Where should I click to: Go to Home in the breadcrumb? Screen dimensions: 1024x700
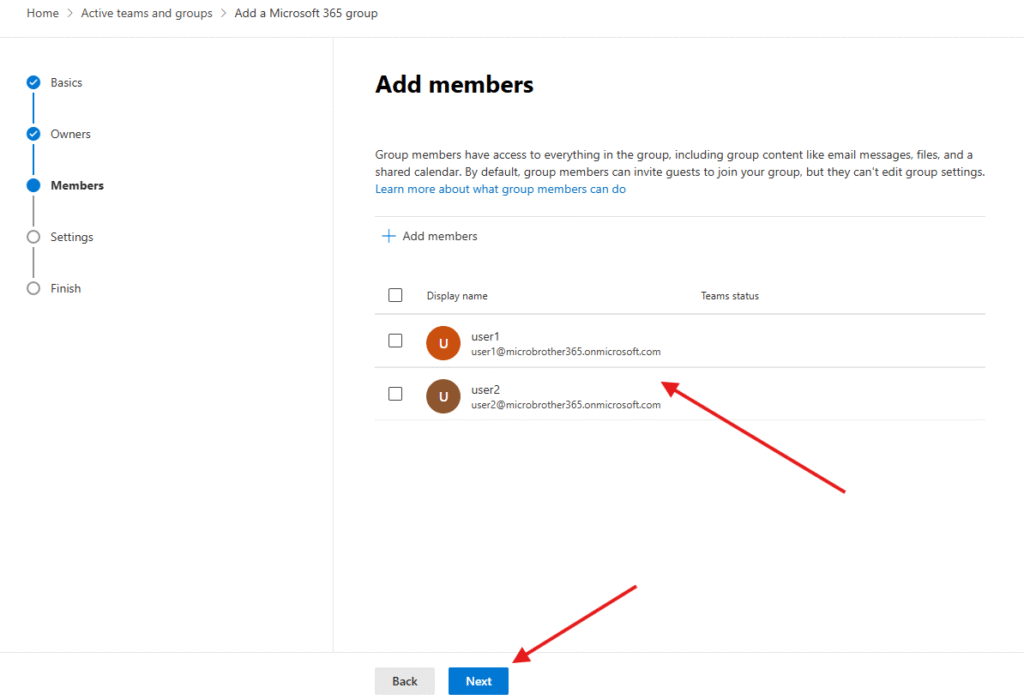[42, 14]
